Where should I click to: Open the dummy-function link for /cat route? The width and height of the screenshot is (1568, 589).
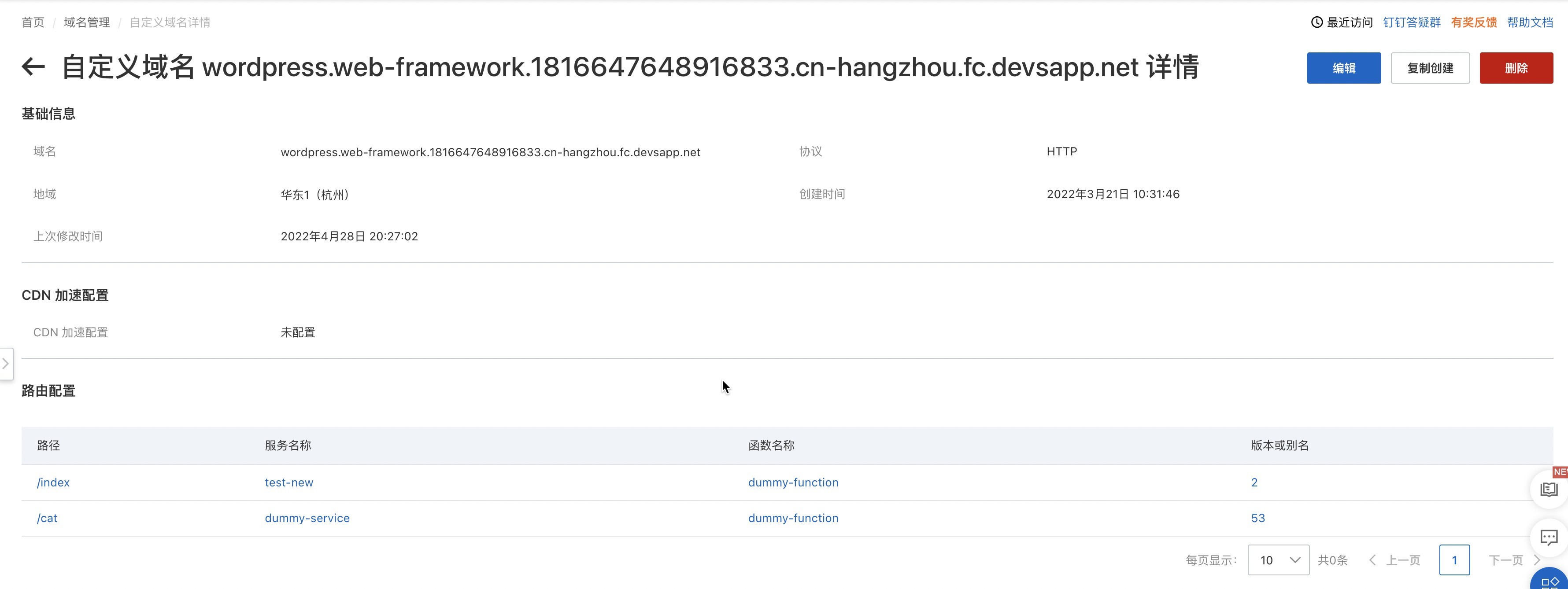793,518
